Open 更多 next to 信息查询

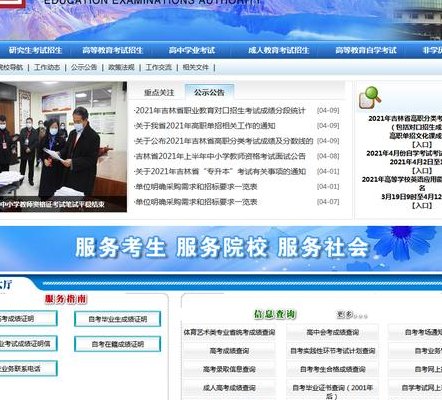(352, 315)
